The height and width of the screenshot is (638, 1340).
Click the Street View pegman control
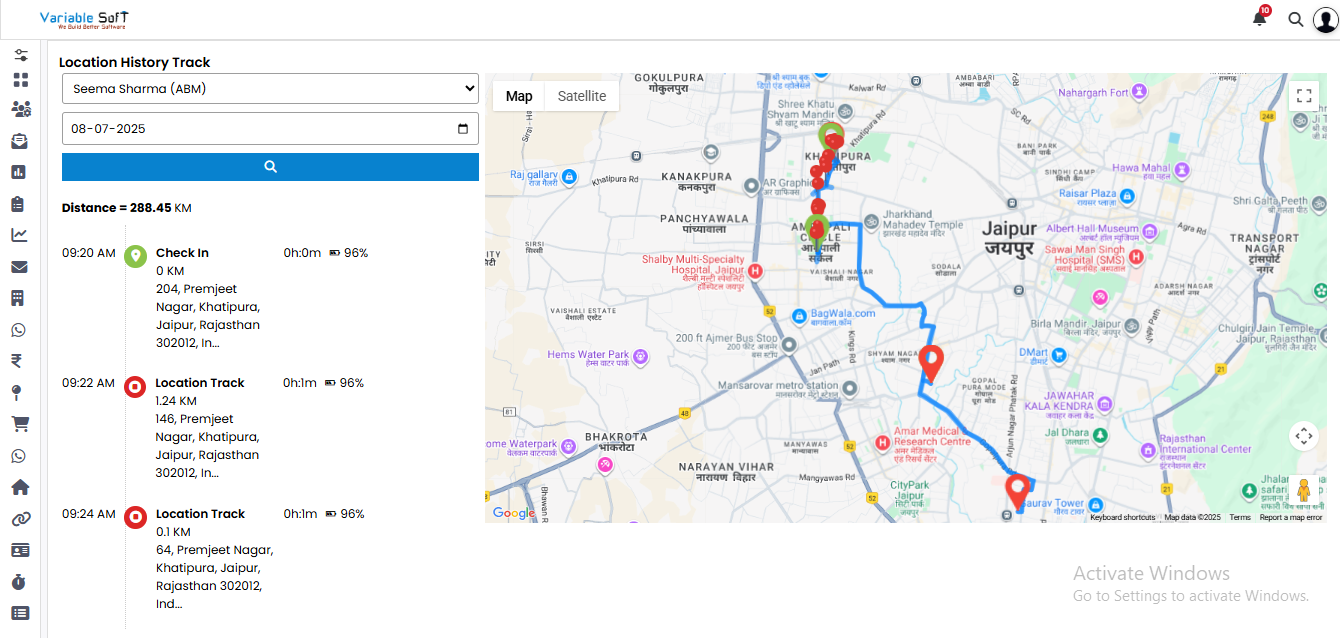[x=1303, y=490]
